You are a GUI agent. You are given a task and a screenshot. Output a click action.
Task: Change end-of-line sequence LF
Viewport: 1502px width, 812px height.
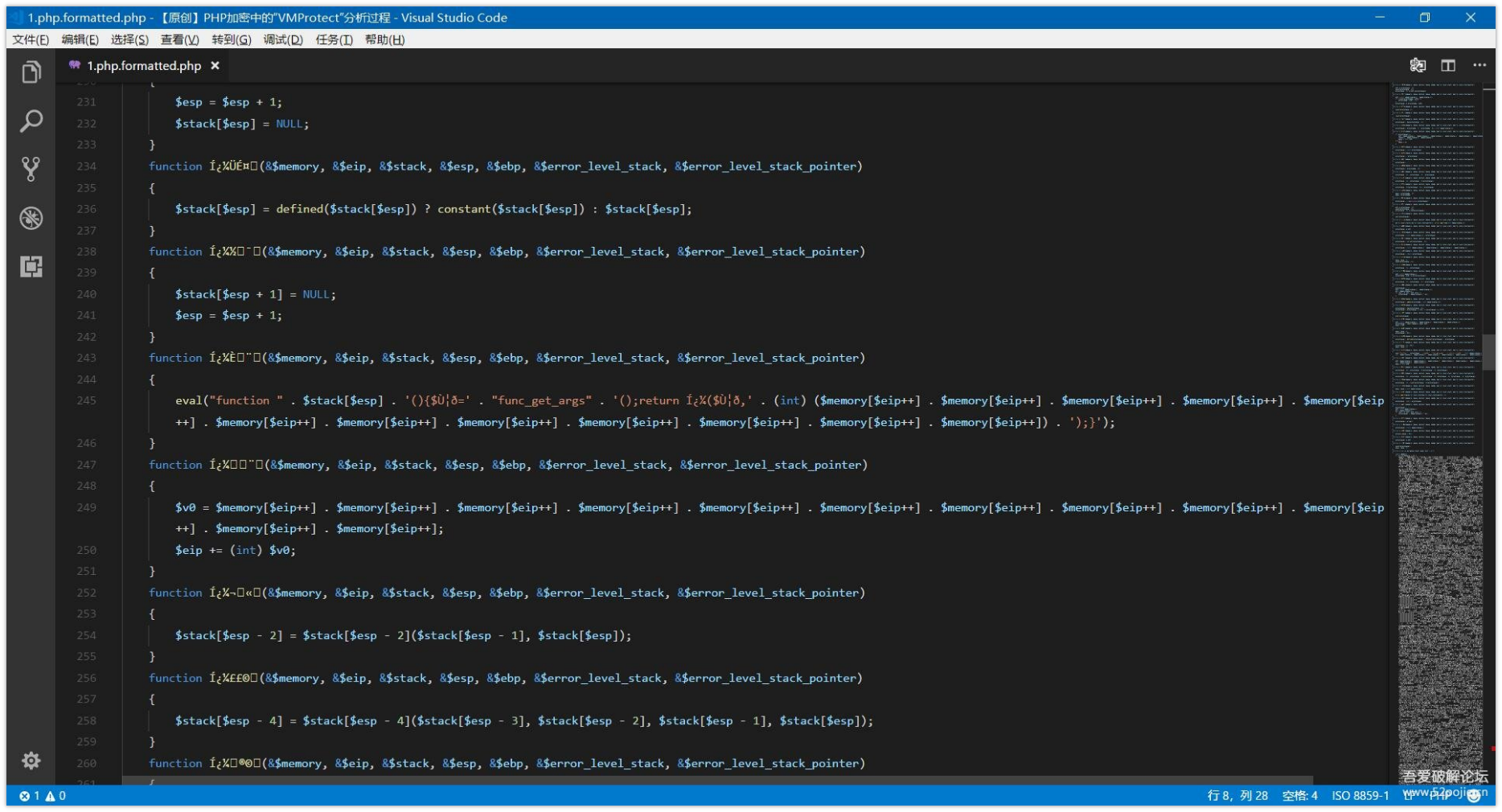[x=1409, y=796]
